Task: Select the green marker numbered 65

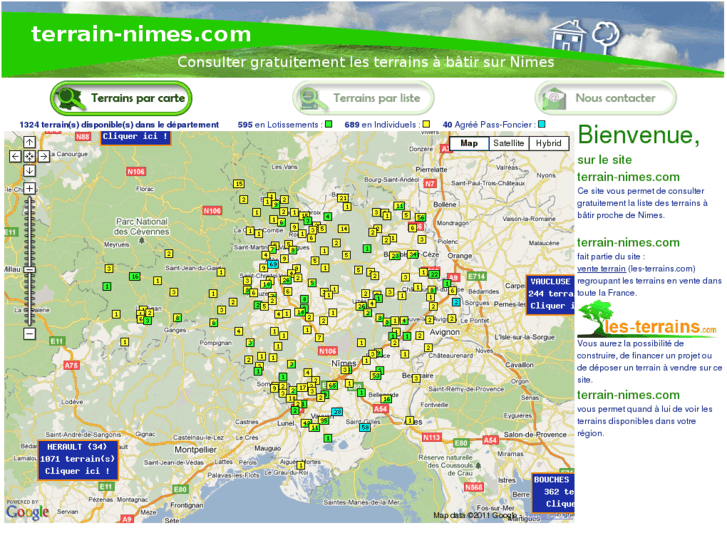Action: point(332,385)
